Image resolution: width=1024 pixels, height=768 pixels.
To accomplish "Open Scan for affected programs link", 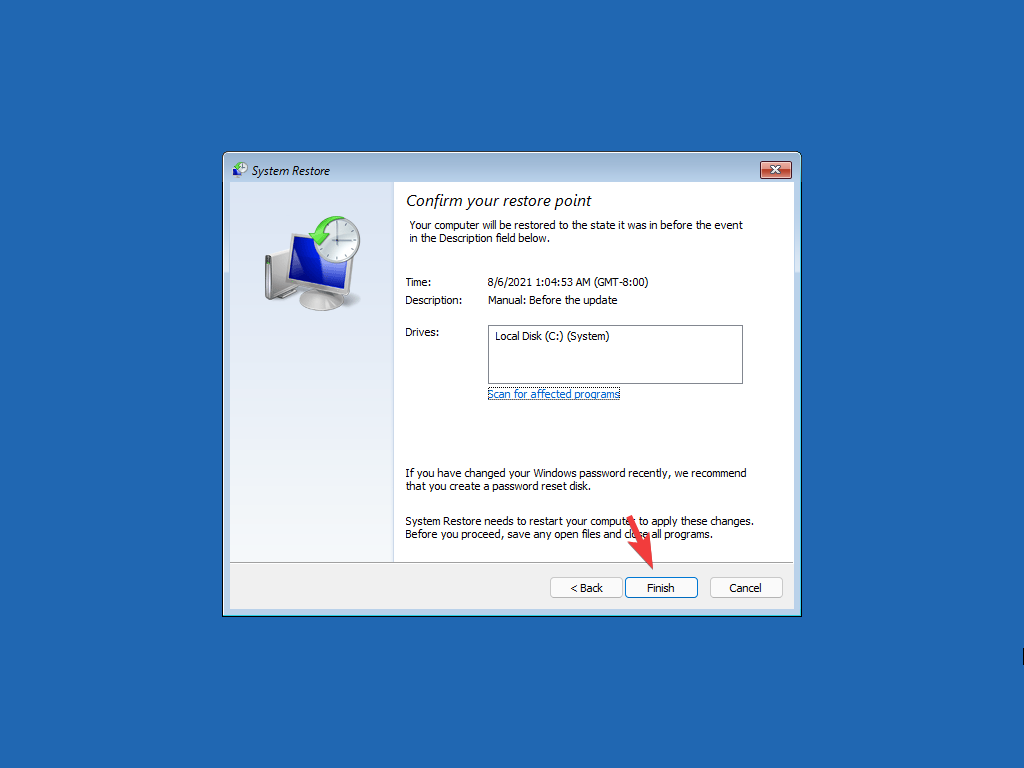I will [x=554, y=394].
